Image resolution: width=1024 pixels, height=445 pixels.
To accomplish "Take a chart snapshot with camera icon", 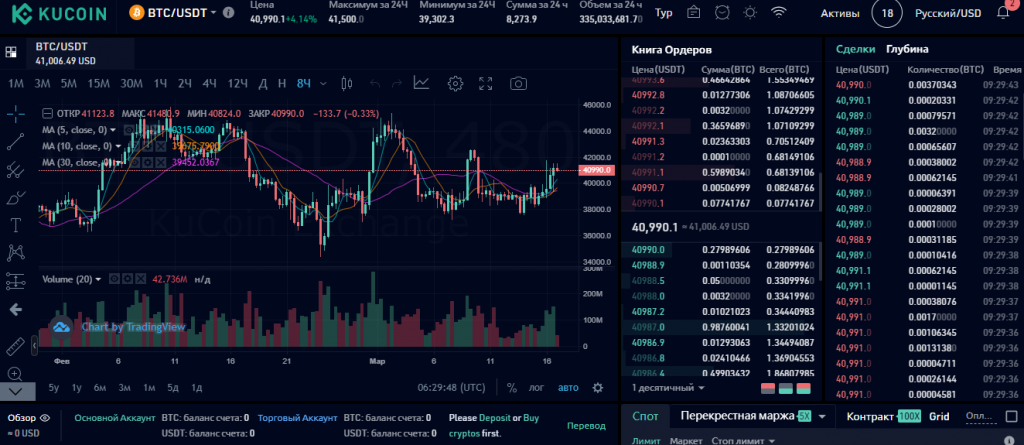I will click(x=518, y=83).
